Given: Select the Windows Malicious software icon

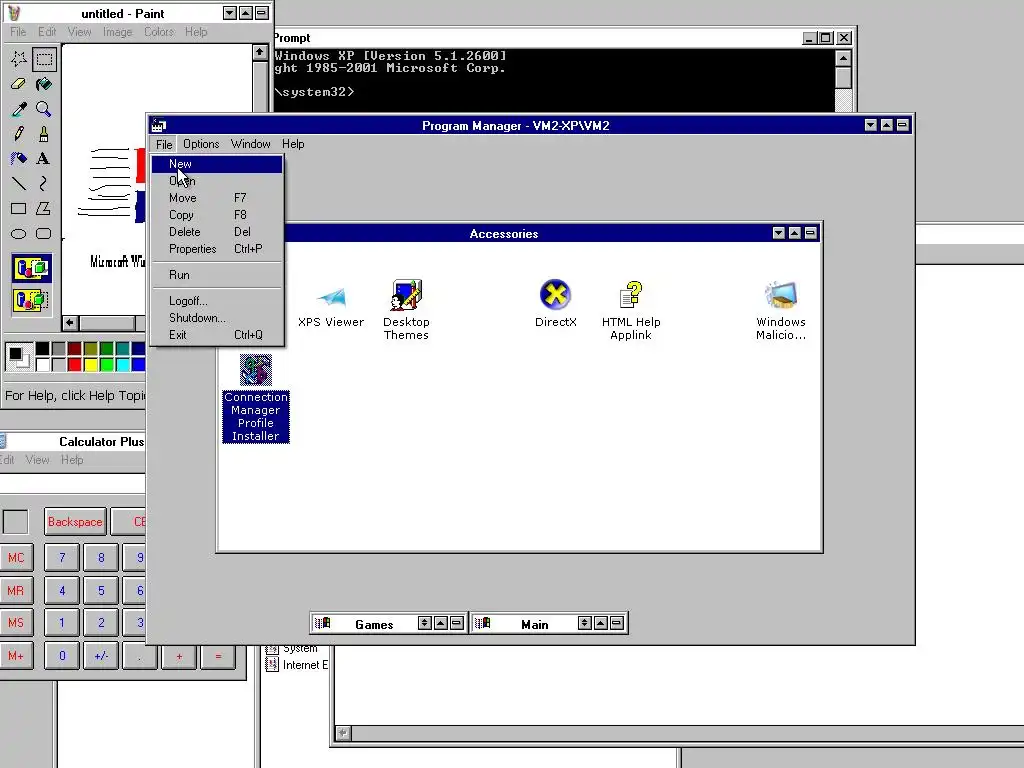Looking at the screenshot, I should coord(781,310).
